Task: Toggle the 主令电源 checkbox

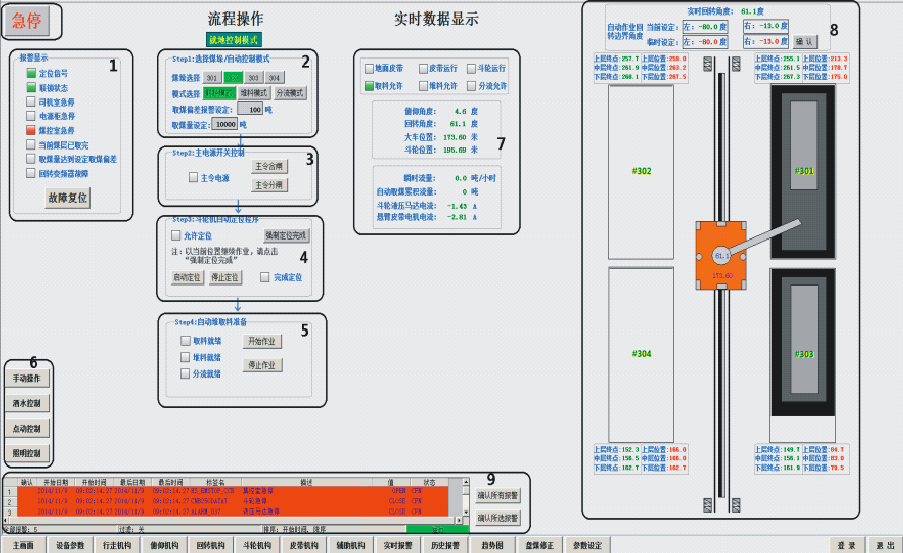Action: tap(194, 177)
